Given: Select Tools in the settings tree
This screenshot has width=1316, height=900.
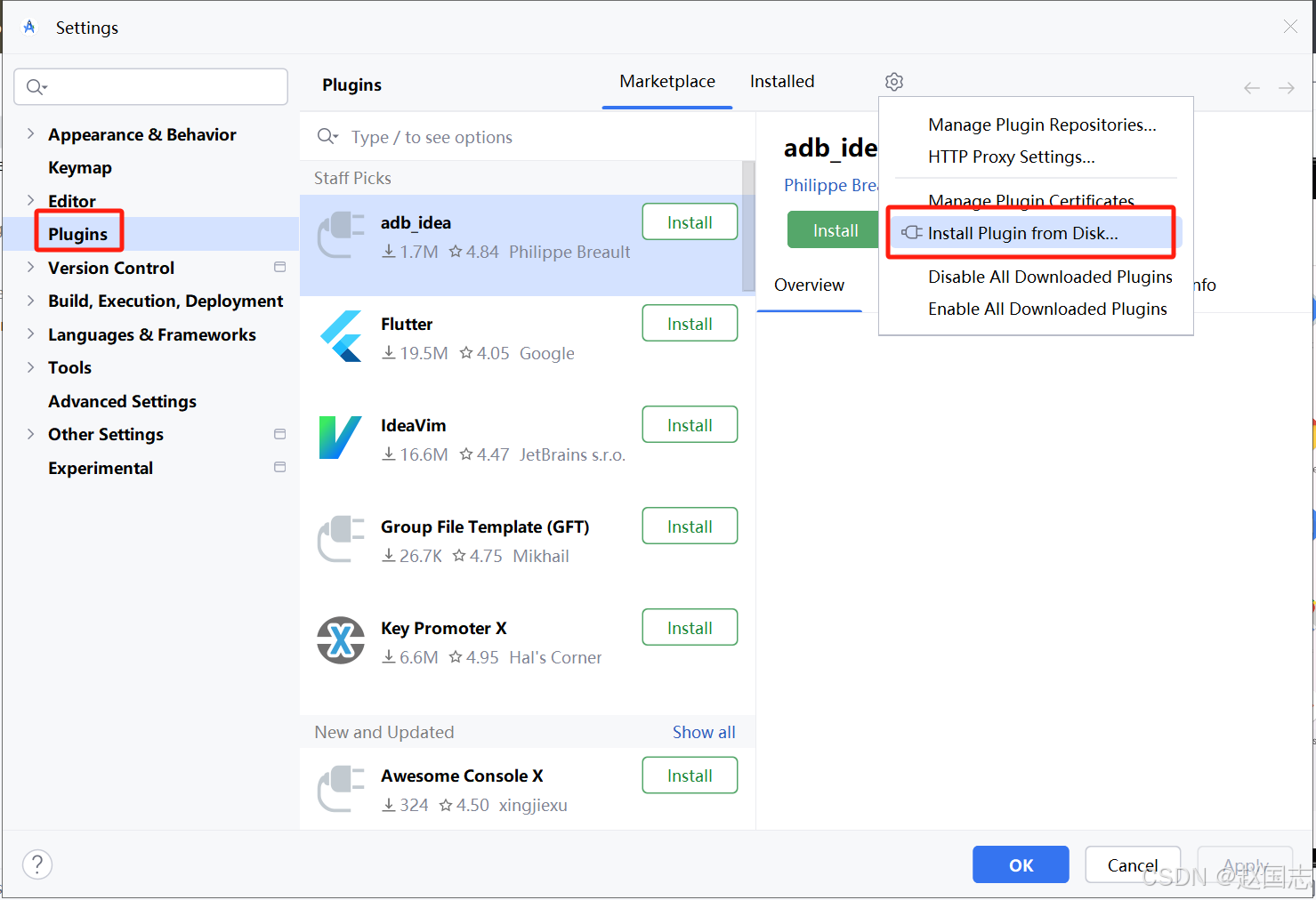Looking at the screenshot, I should pos(69,367).
